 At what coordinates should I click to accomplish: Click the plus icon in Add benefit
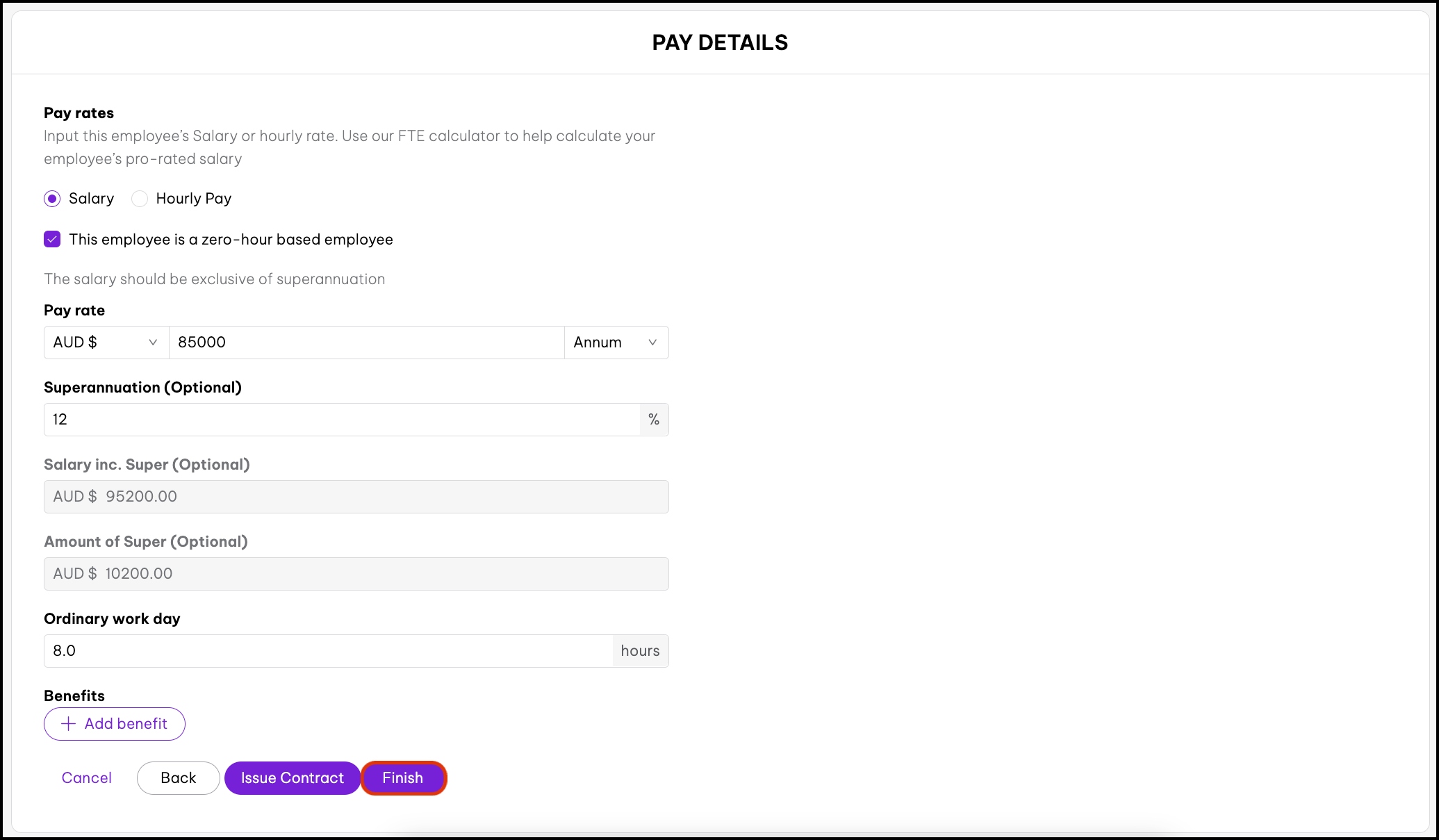tap(68, 724)
